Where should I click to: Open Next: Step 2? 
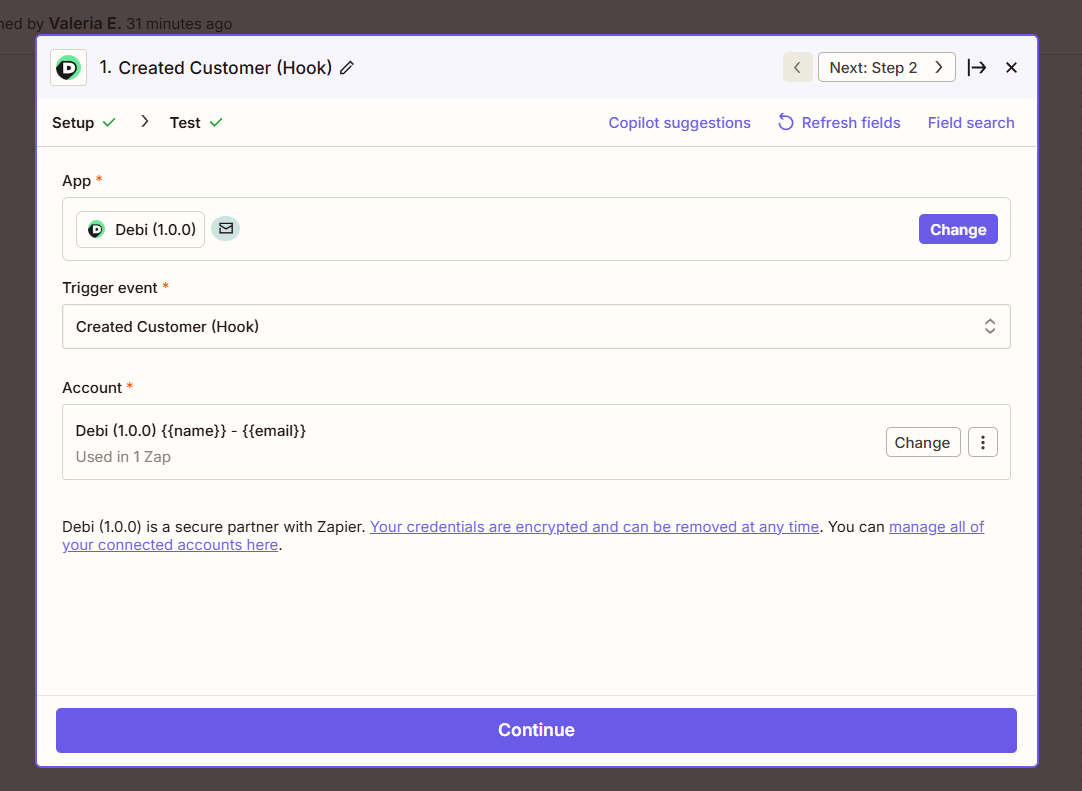tap(886, 68)
